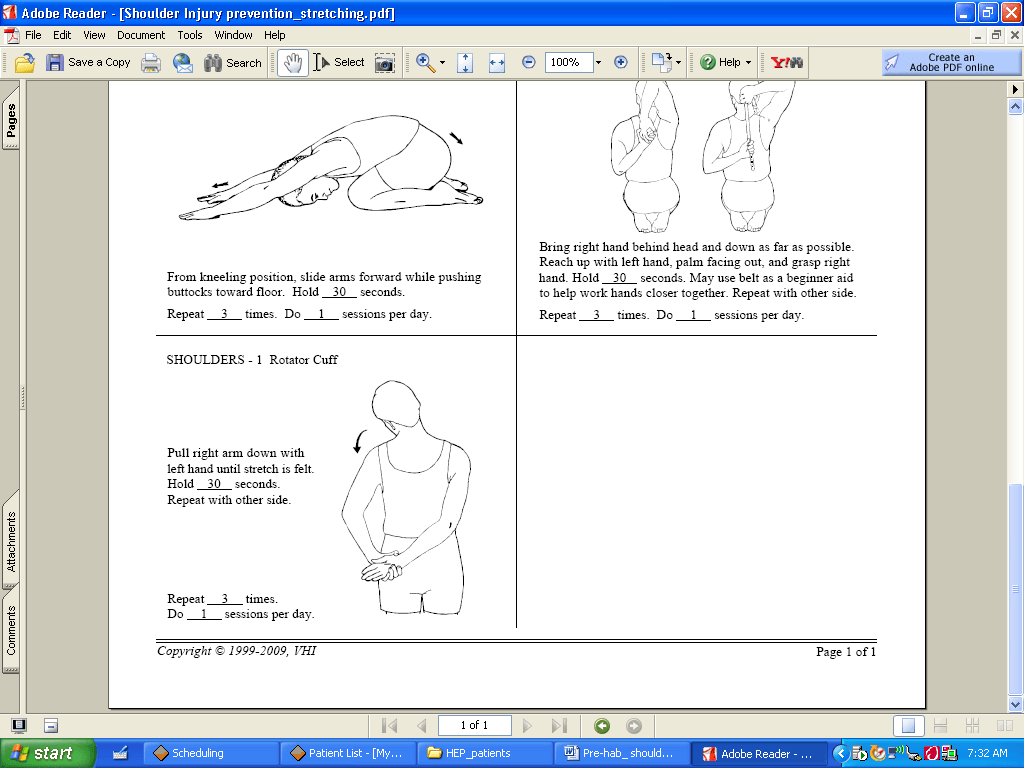Click the Open file folder icon
This screenshot has height=768, width=1024.
point(25,63)
